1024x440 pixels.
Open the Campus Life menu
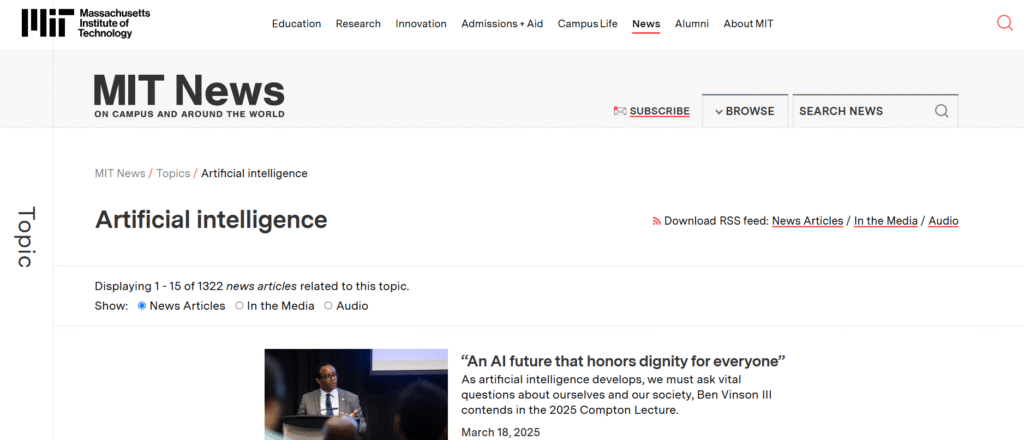[x=587, y=24]
